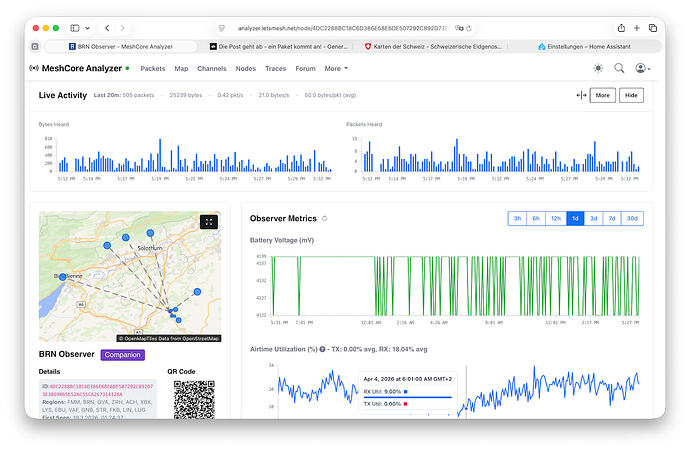Hide the Live Activity panel

630,95
